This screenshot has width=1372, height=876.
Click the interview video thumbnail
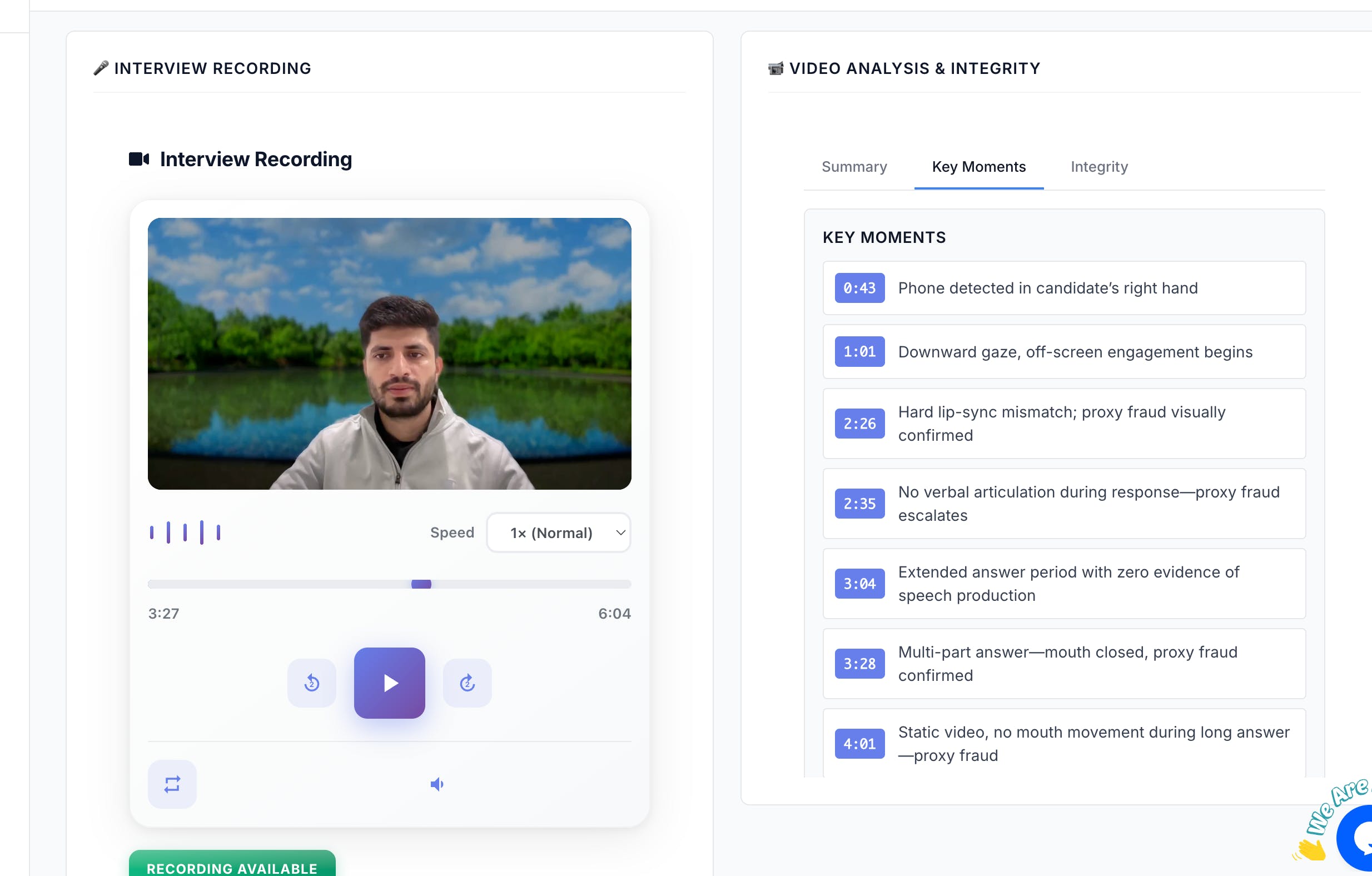click(x=389, y=353)
